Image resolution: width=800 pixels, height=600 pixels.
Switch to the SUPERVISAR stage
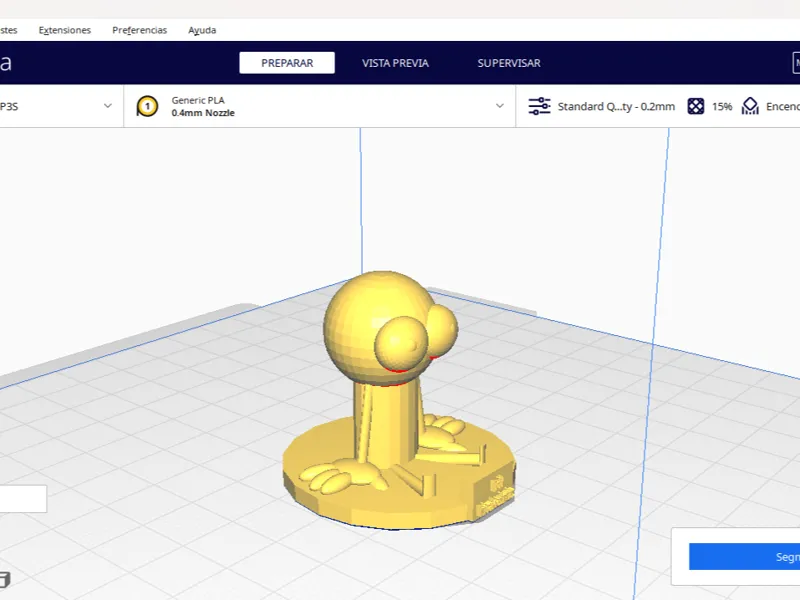tap(509, 63)
